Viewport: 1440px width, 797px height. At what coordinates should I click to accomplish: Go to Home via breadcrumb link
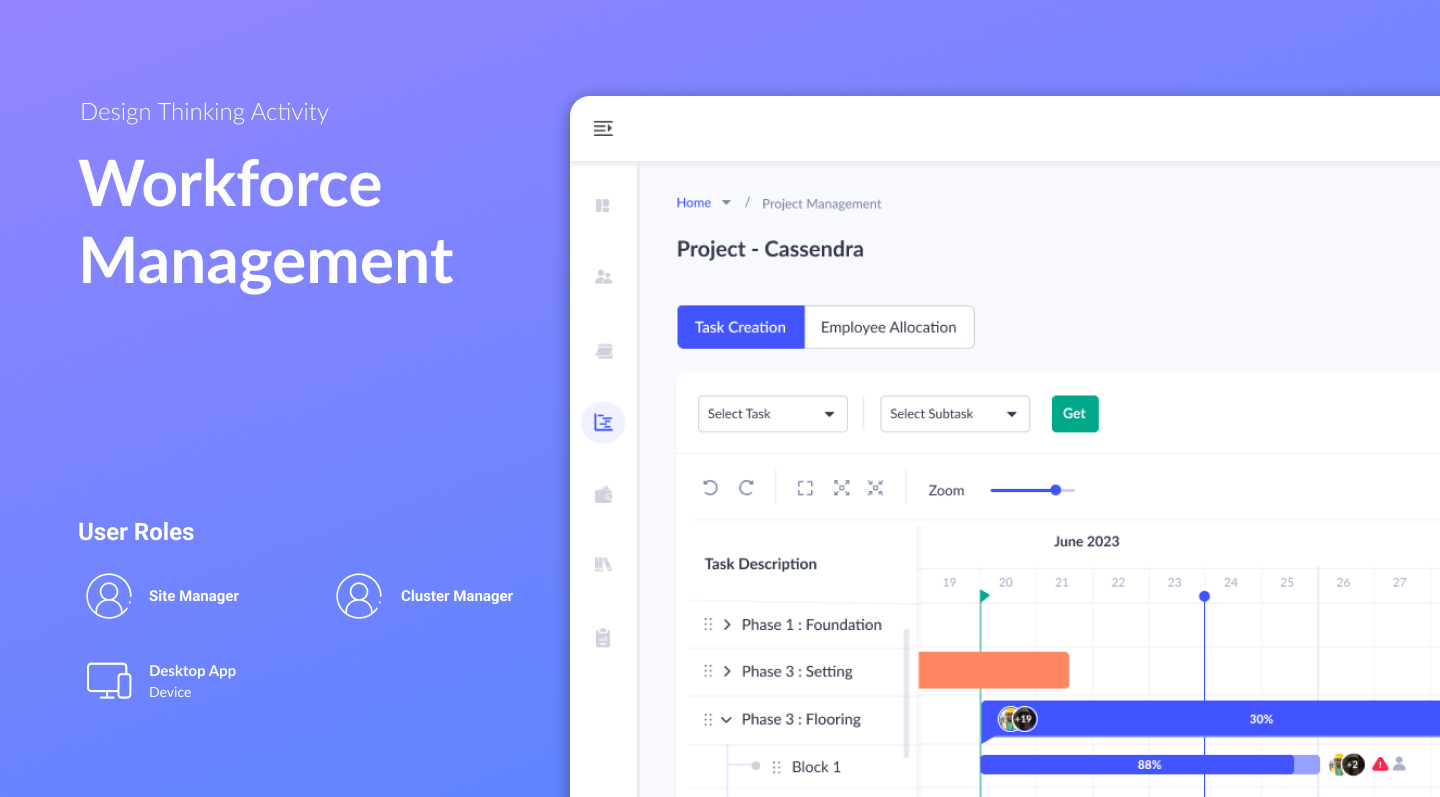[x=693, y=203]
